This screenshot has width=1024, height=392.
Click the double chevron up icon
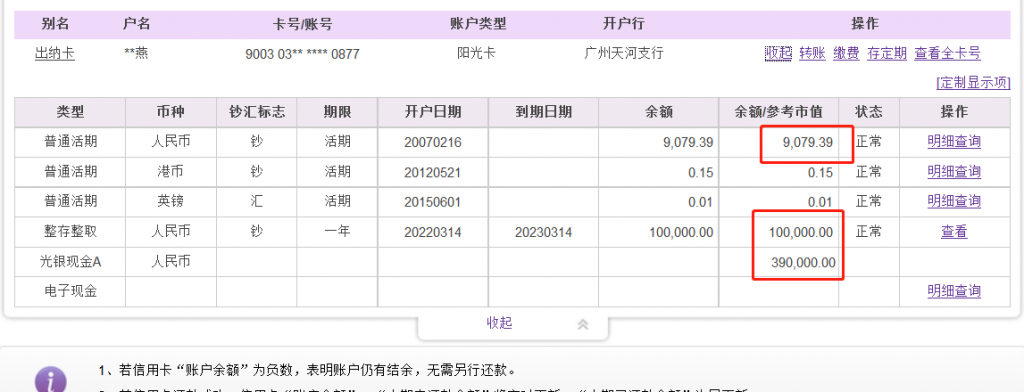coord(583,324)
